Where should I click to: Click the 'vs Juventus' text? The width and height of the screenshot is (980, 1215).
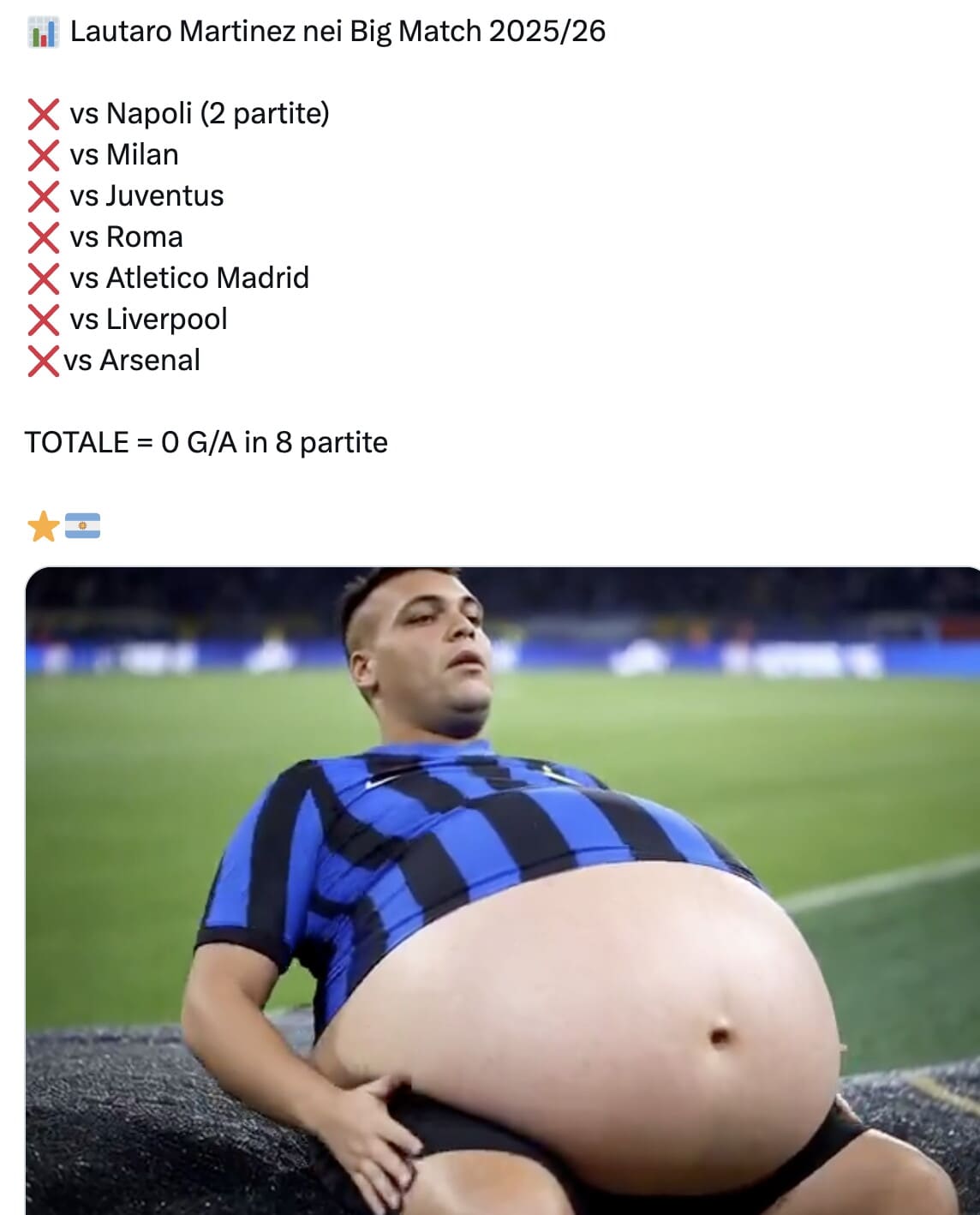pyautogui.click(x=146, y=195)
